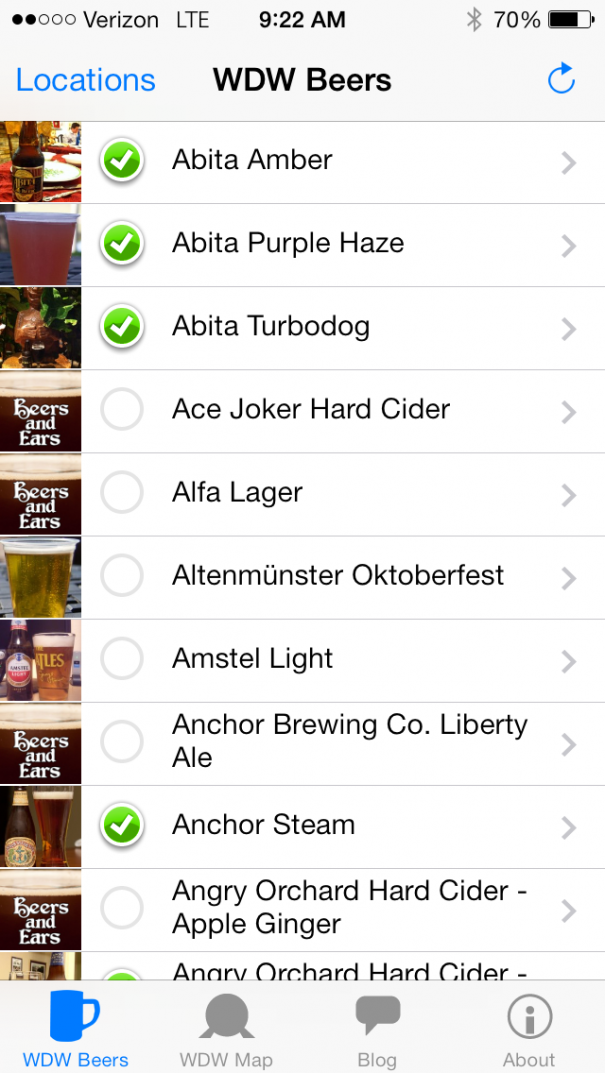The width and height of the screenshot is (605, 1073).
Task: Uncheck the Abita Amber green checkmark
Action: [x=121, y=161]
